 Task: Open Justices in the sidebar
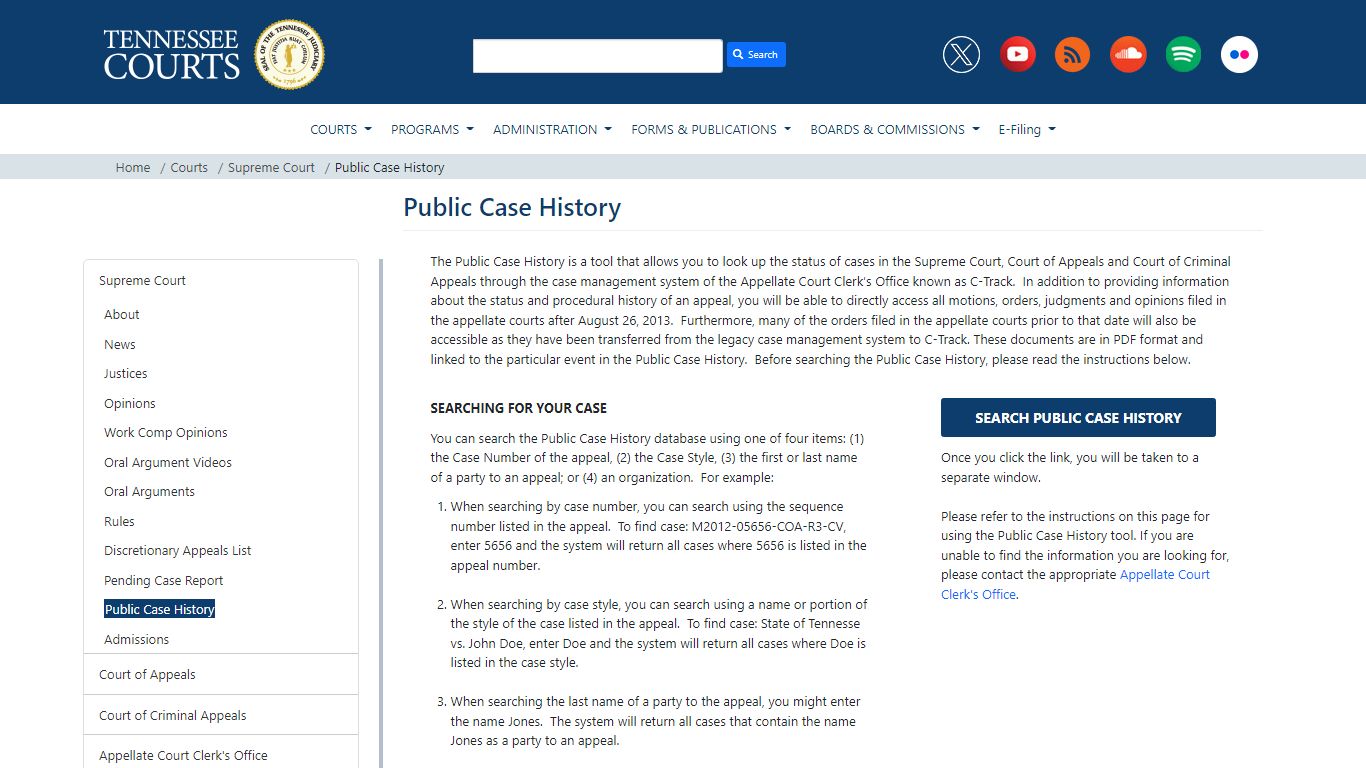point(126,373)
